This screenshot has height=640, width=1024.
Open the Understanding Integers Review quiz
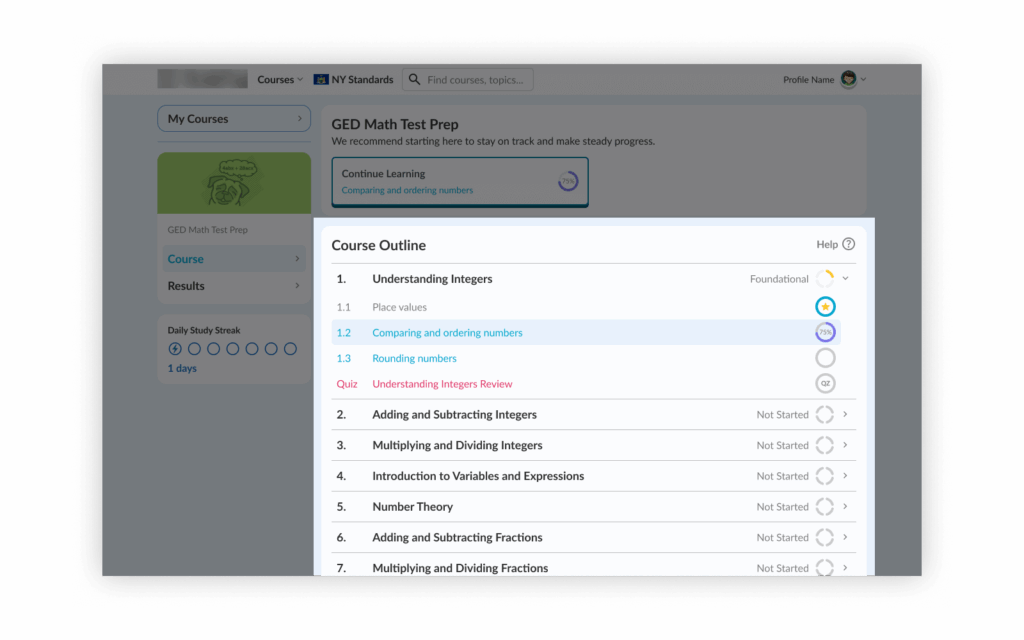pos(442,384)
